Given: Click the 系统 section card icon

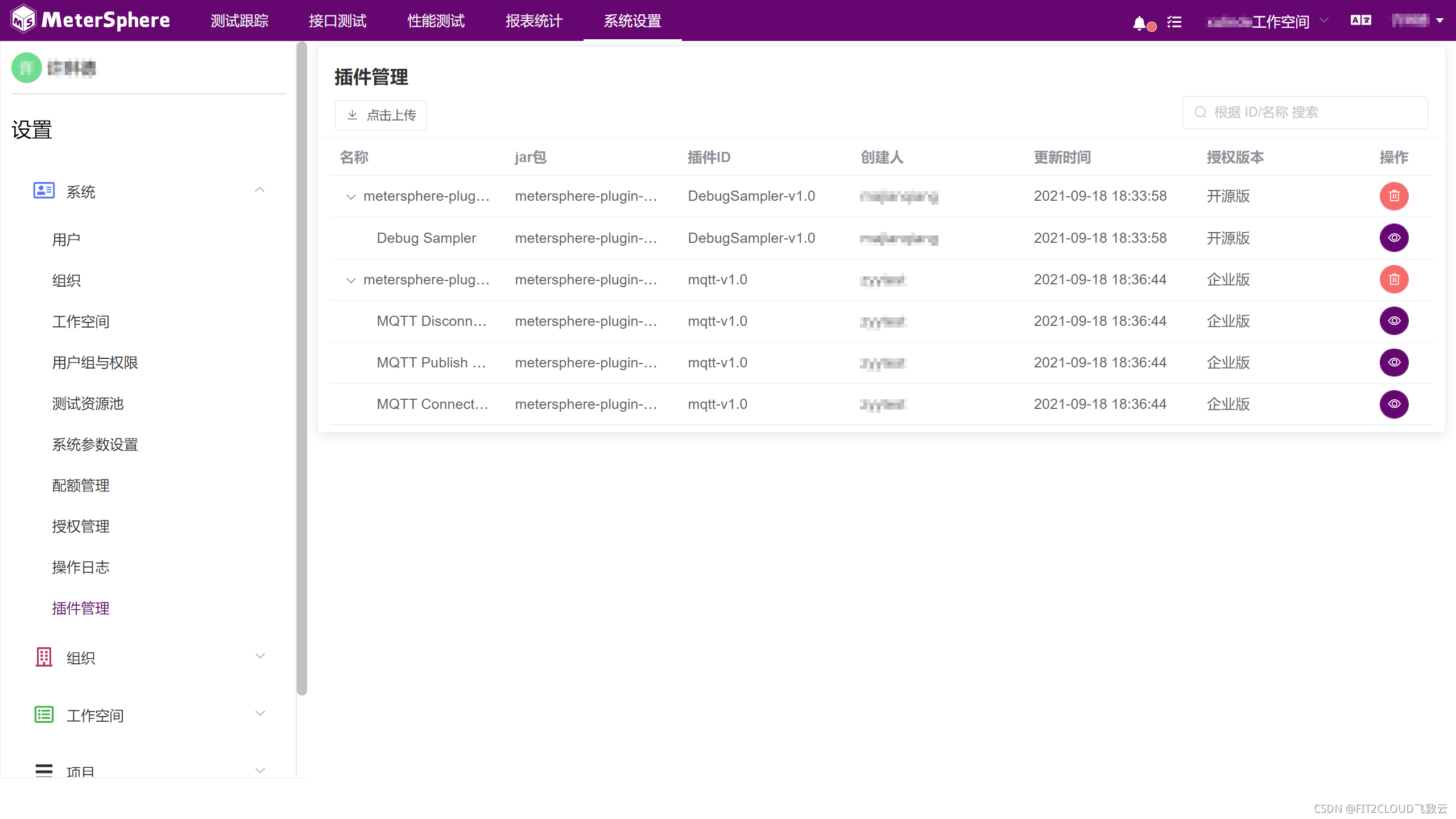Looking at the screenshot, I should [x=44, y=191].
